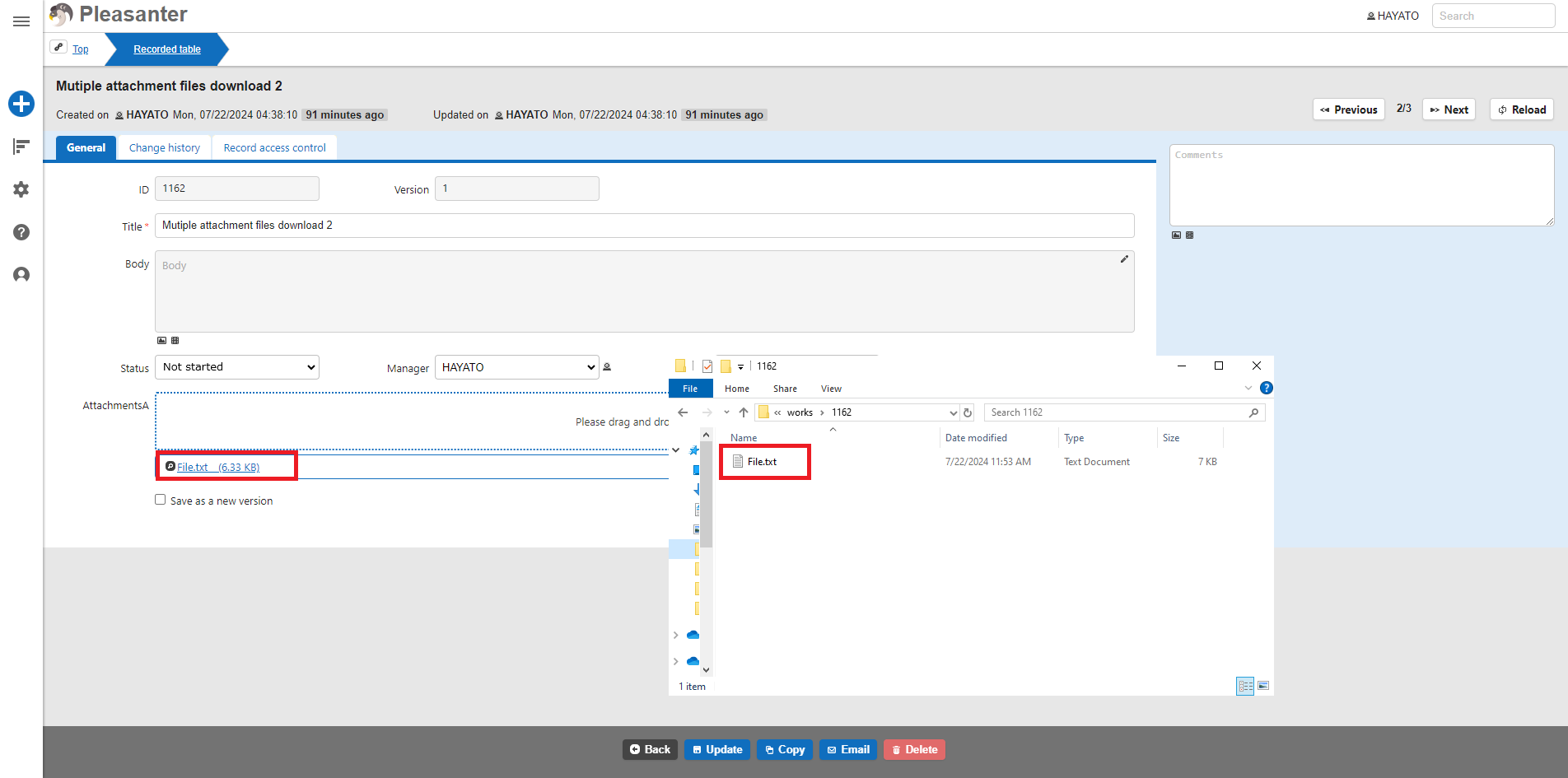Click the blue plus create icon
This screenshot has height=778, width=1568.
tap(21, 104)
